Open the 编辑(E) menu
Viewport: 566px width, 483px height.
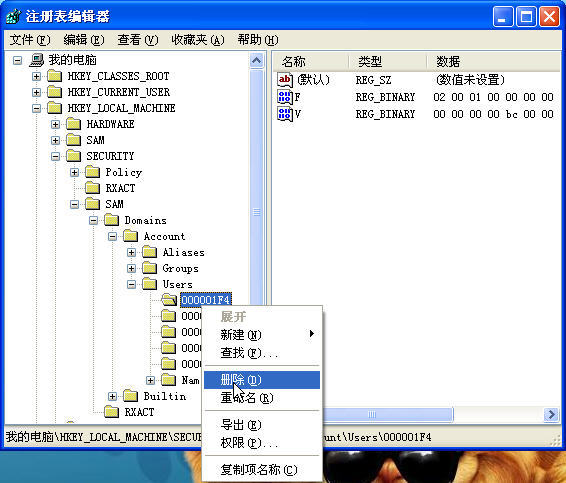click(x=84, y=40)
